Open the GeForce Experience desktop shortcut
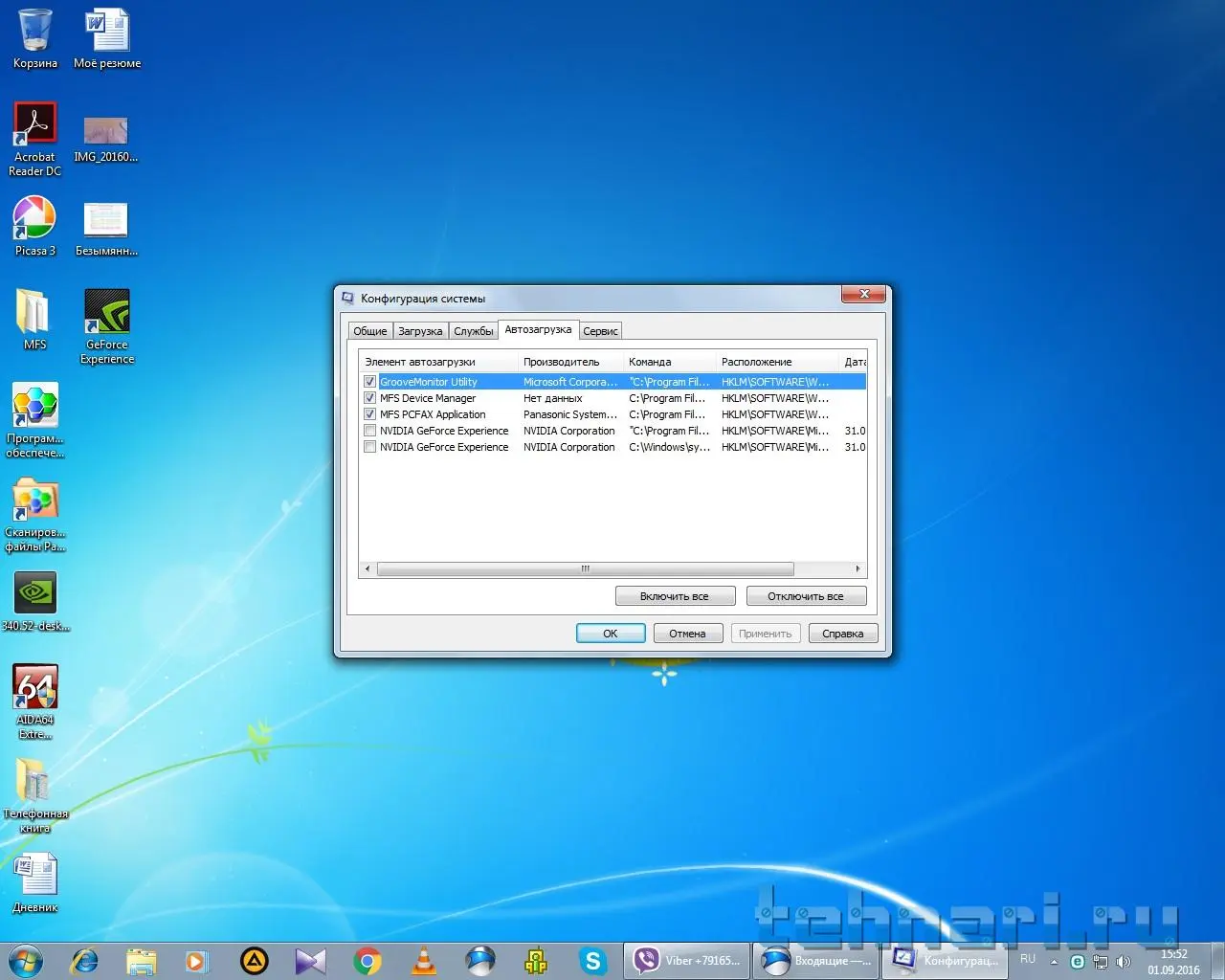This screenshot has height=980, width=1225. click(x=107, y=313)
